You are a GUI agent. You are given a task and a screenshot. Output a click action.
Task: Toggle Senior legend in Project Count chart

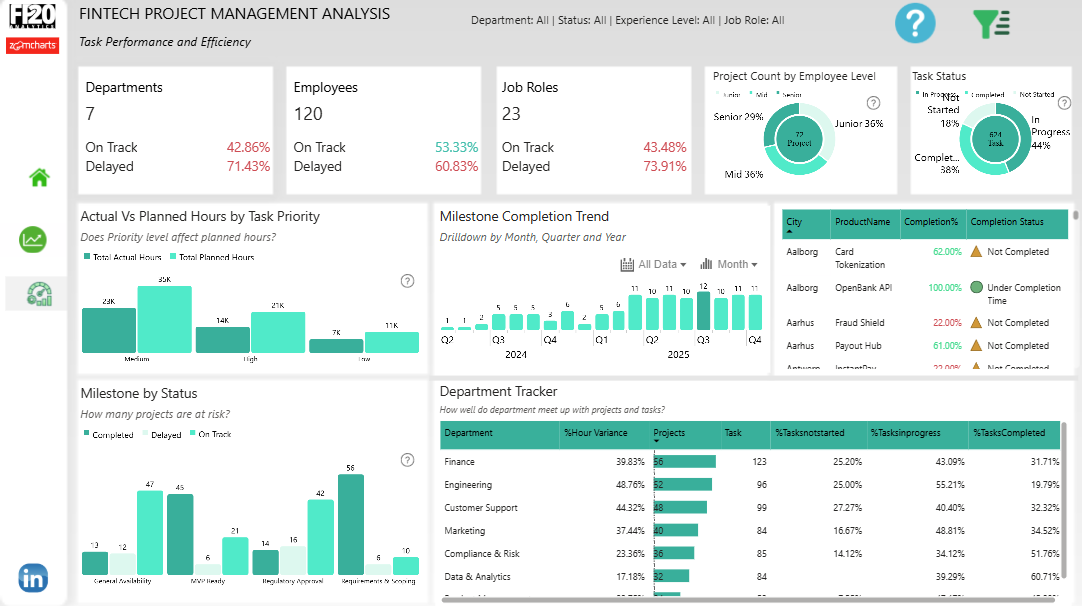tap(789, 95)
